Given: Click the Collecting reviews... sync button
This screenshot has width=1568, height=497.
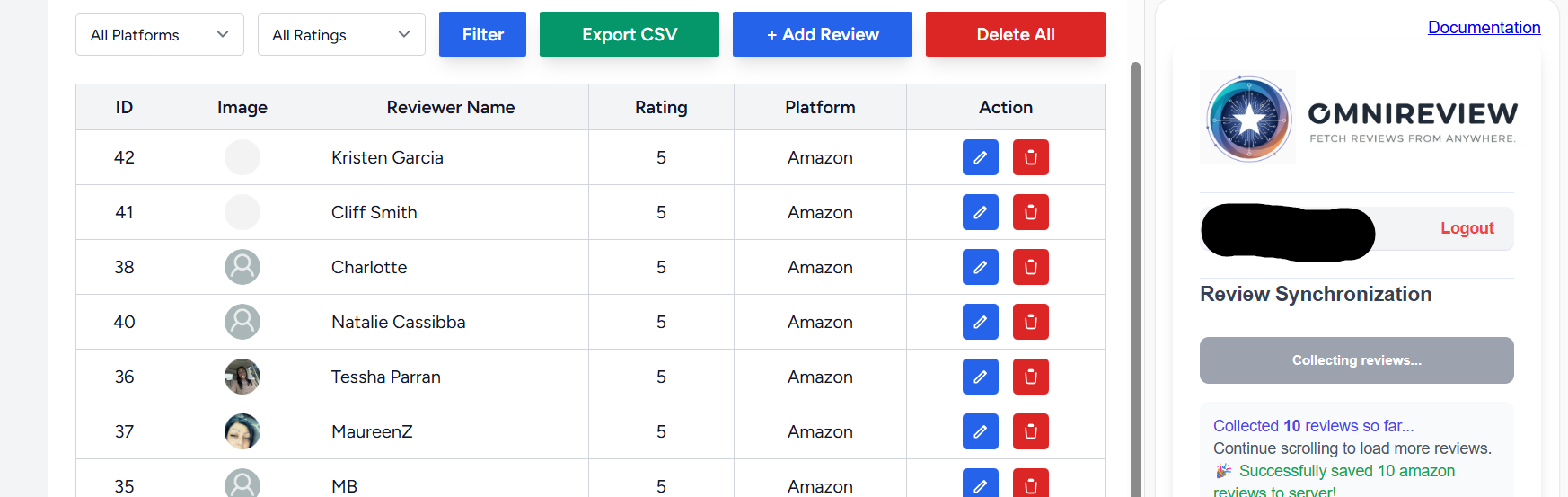Looking at the screenshot, I should pos(1356,360).
